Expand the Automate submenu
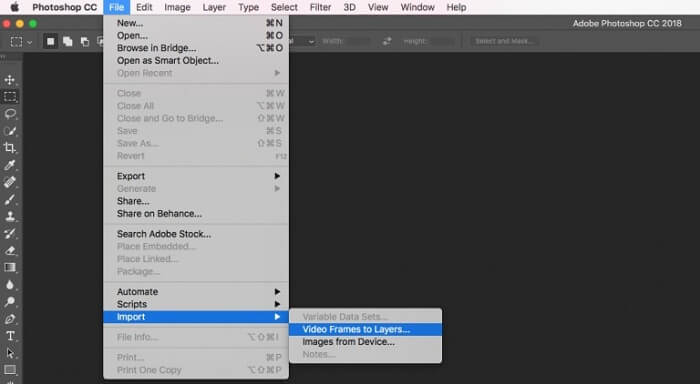Image resolution: width=700 pixels, height=384 pixels. coord(196,292)
